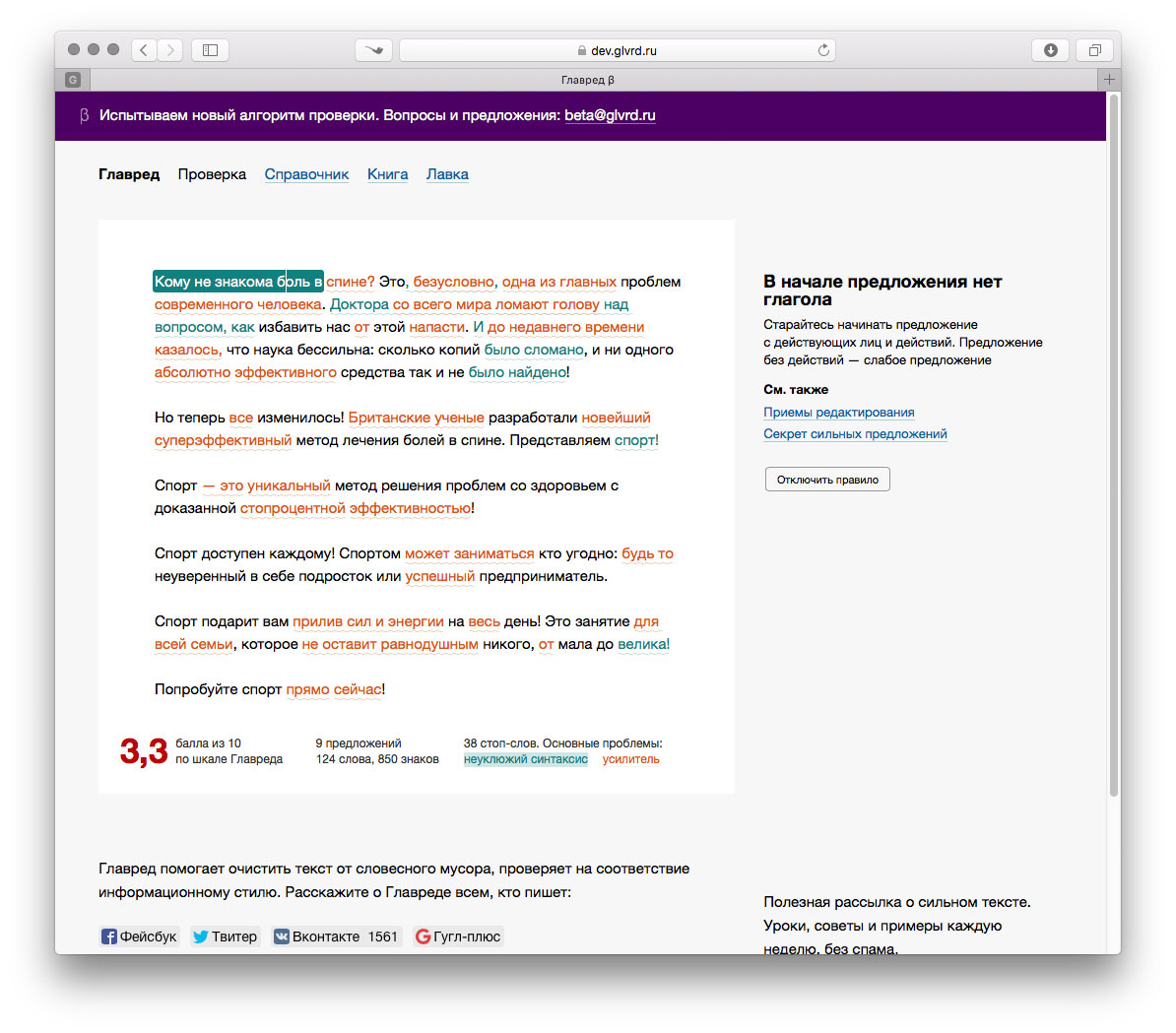
Task: Share via Гугл-плюс button
Action: (x=458, y=936)
